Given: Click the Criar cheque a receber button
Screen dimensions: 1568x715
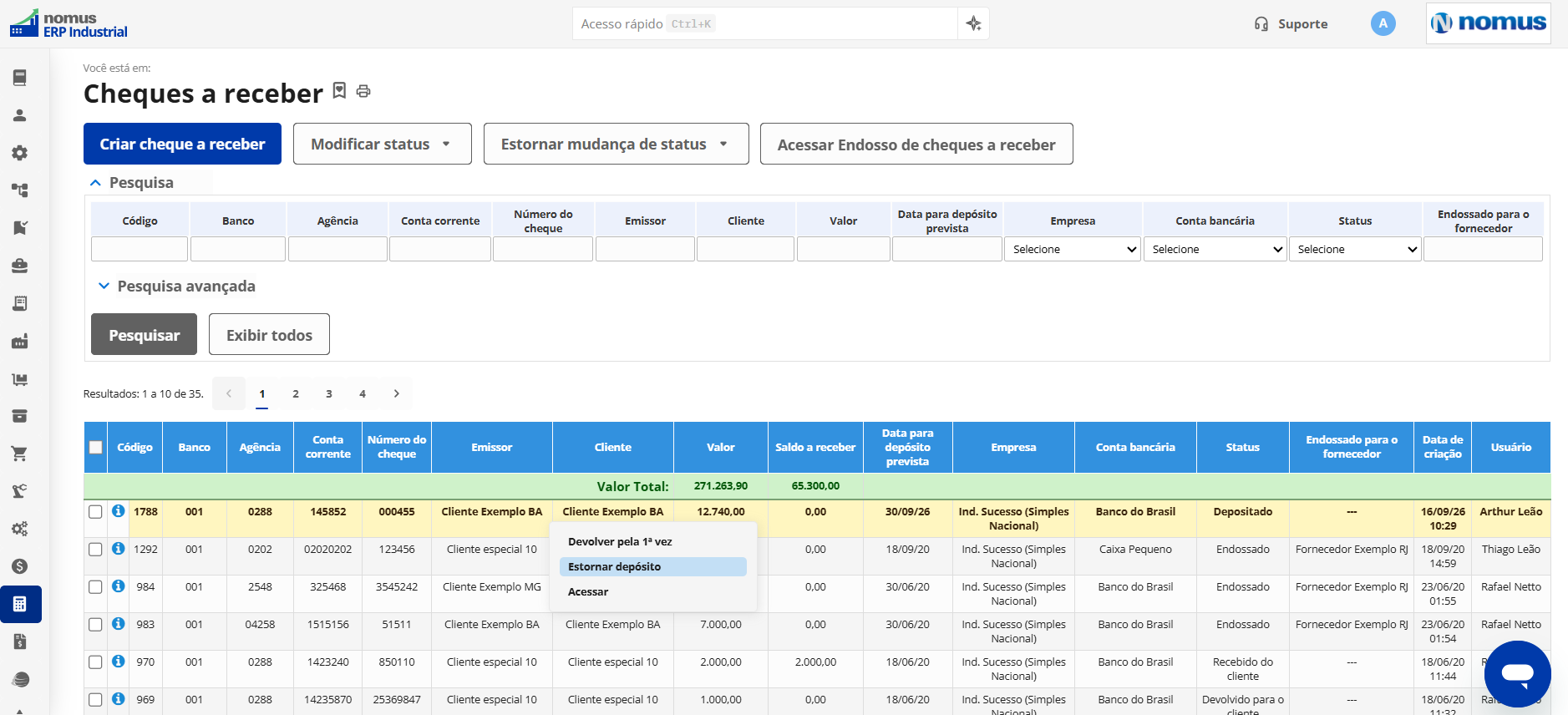Looking at the screenshot, I should point(182,144).
